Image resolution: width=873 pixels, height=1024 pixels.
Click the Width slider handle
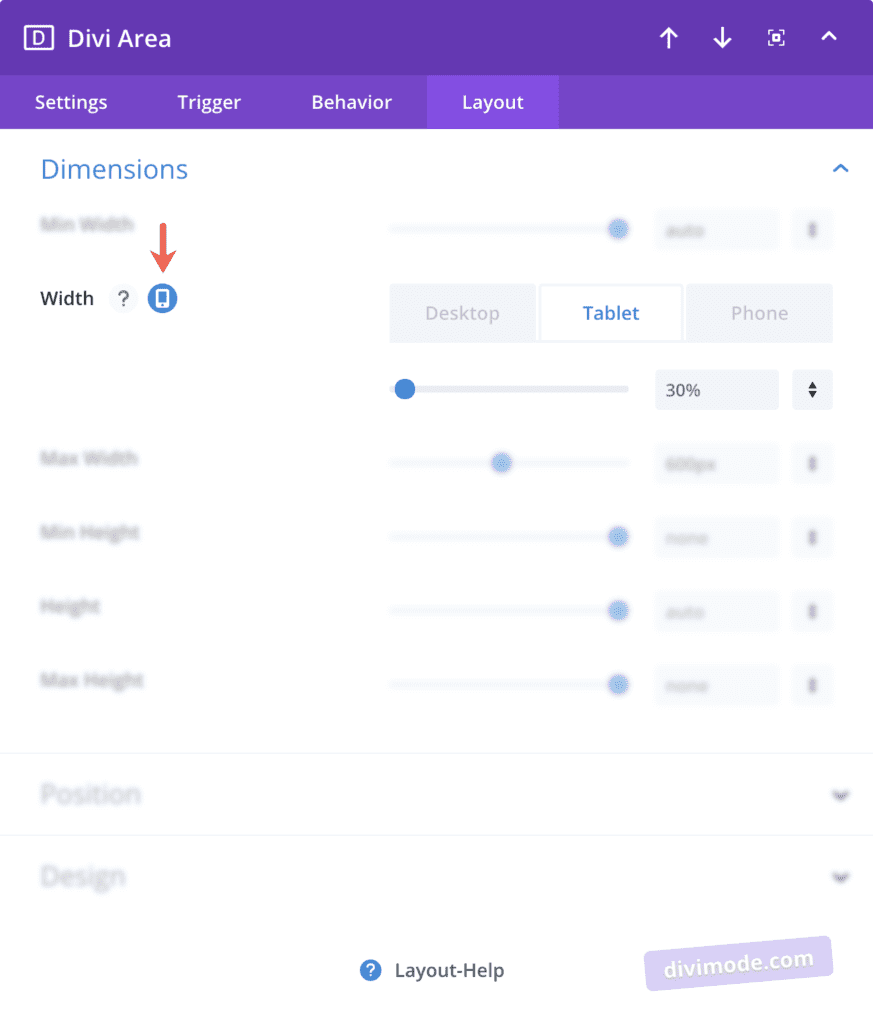405,389
